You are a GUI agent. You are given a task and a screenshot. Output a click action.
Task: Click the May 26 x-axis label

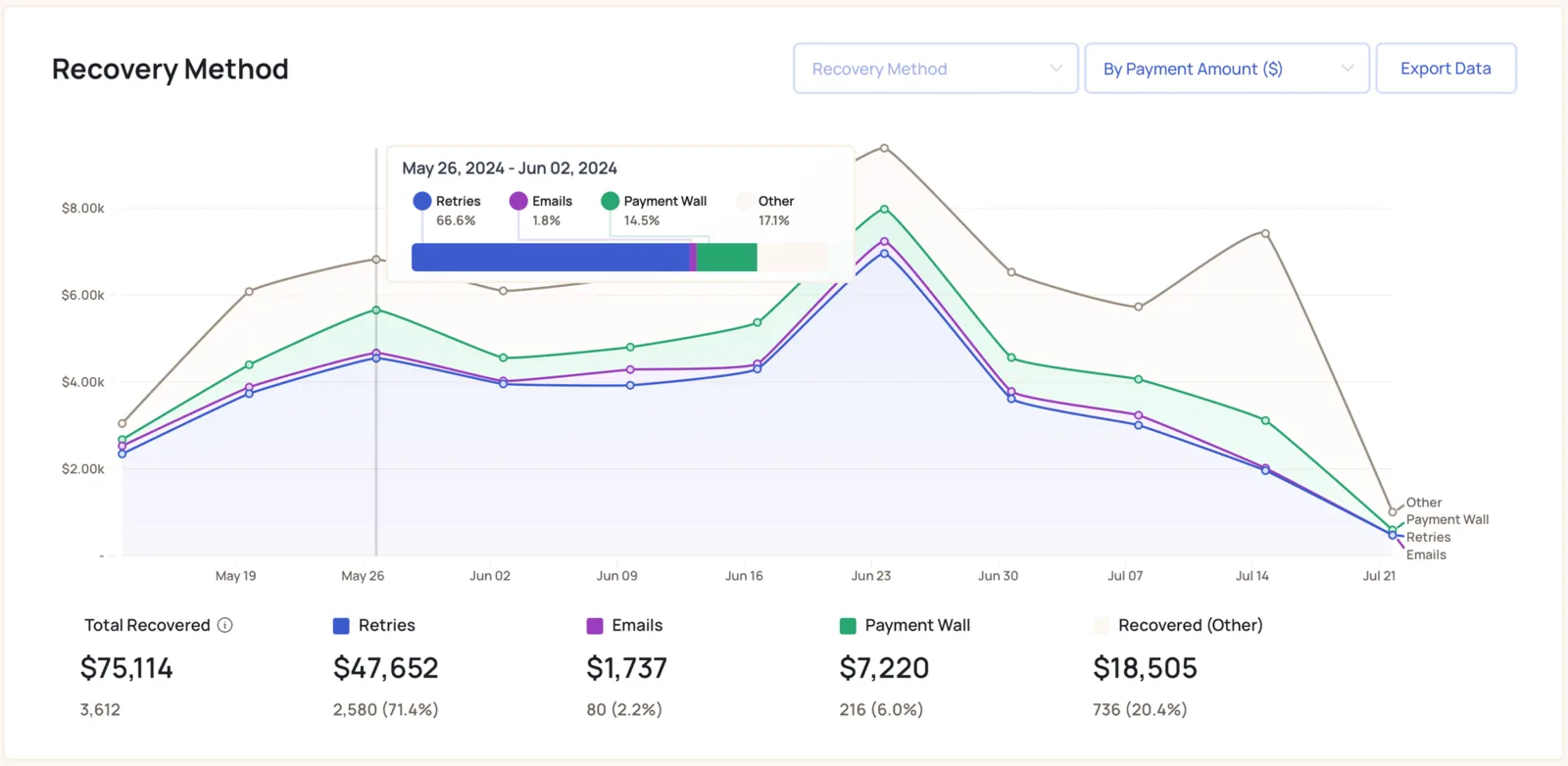pyautogui.click(x=363, y=576)
